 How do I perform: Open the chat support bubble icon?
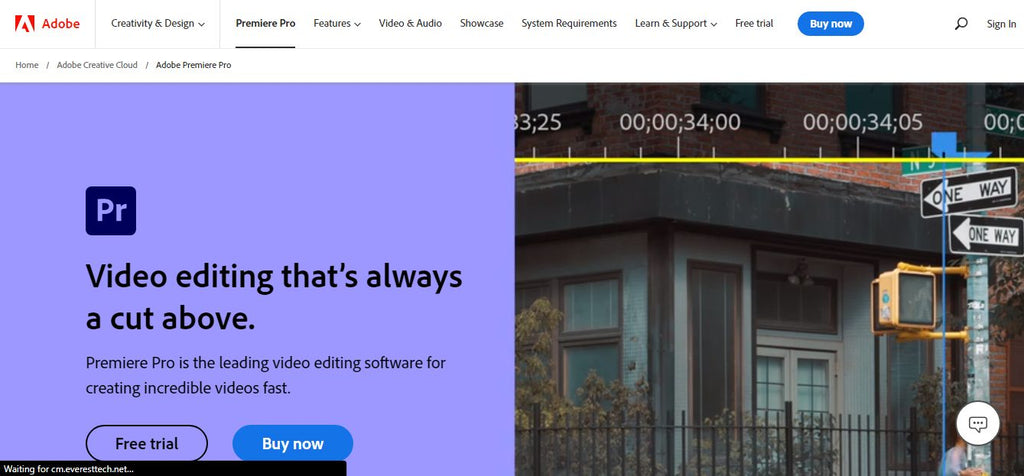tap(978, 424)
